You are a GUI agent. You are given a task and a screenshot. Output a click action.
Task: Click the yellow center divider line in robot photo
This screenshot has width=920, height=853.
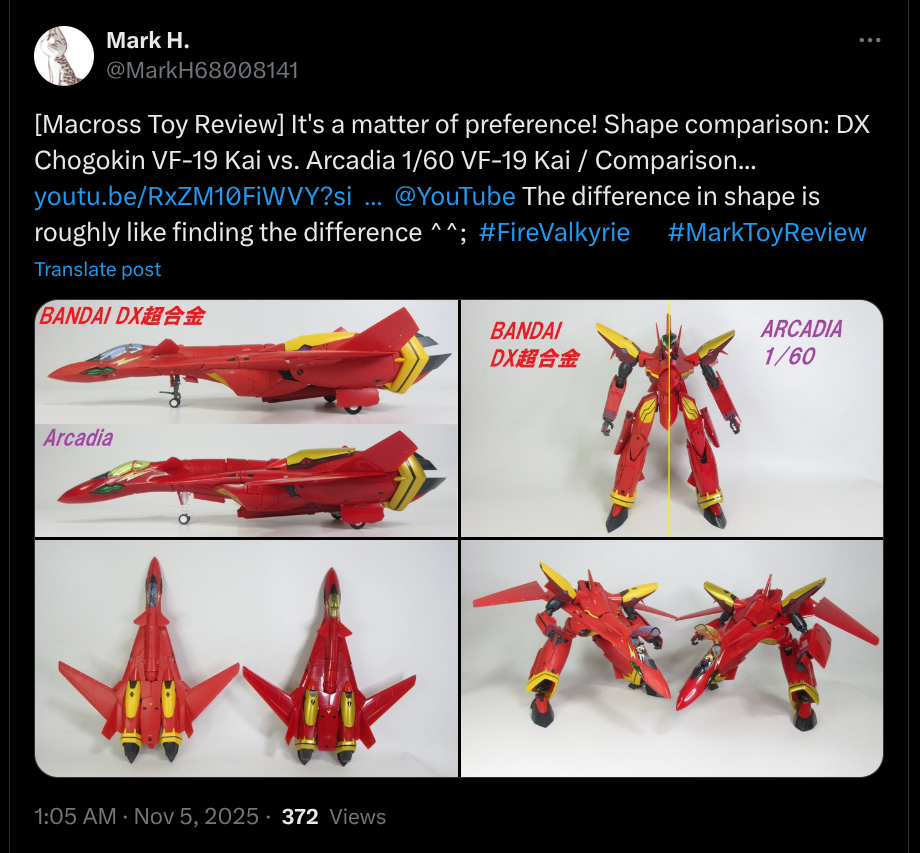pos(669,418)
